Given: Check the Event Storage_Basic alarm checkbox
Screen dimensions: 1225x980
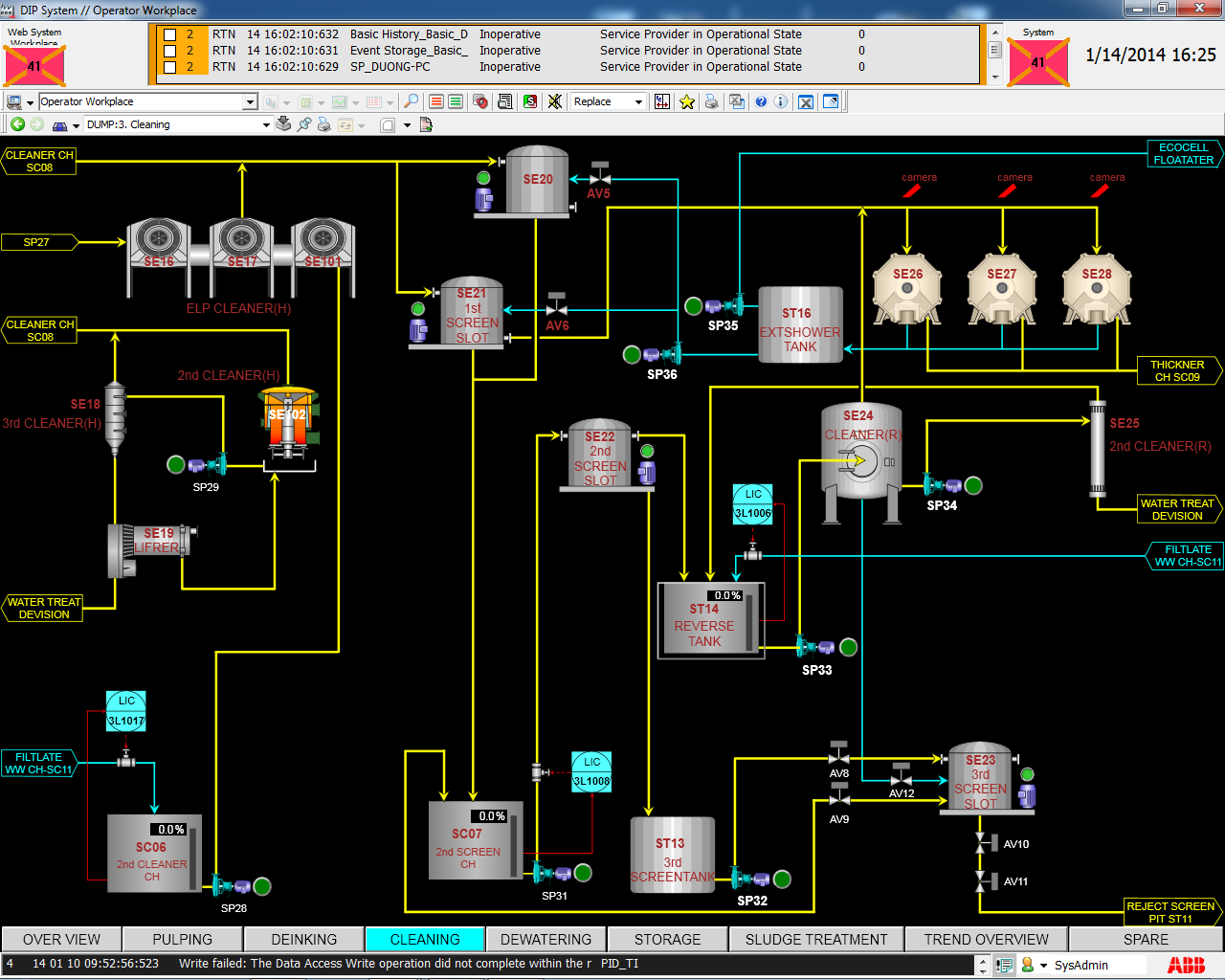Looking at the screenshot, I should tap(170, 51).
